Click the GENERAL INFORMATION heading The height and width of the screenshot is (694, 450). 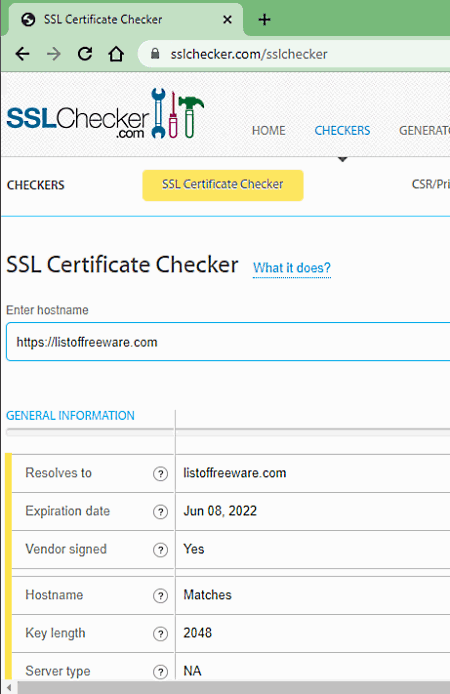click(x=70, y=416)
